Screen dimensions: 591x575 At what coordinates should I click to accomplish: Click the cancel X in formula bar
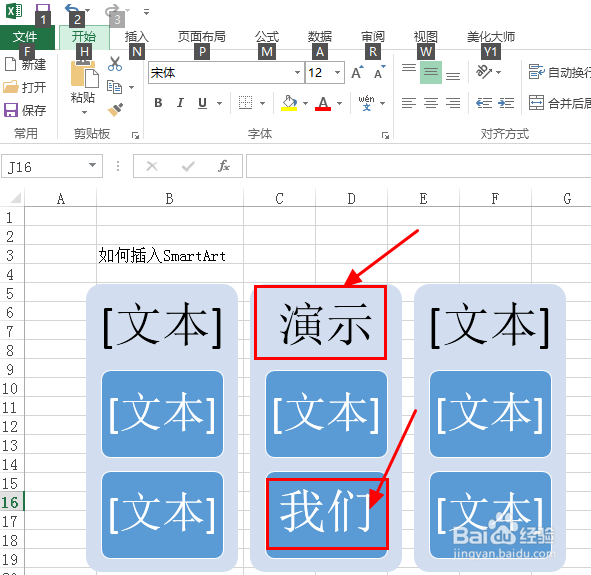(x=152, y=166)
